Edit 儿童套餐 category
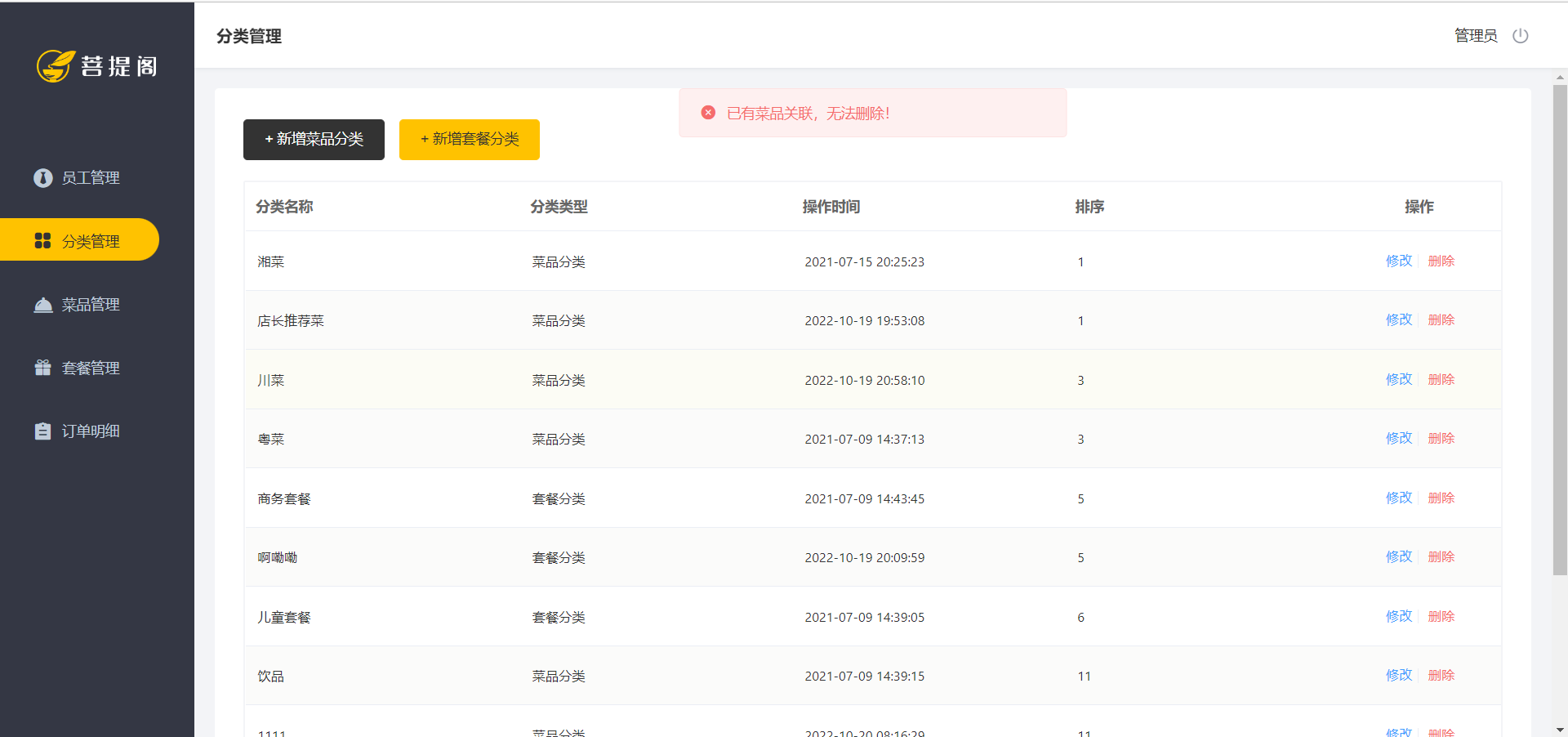This screenshot has height=737, width=1568. coord(1399,616)
